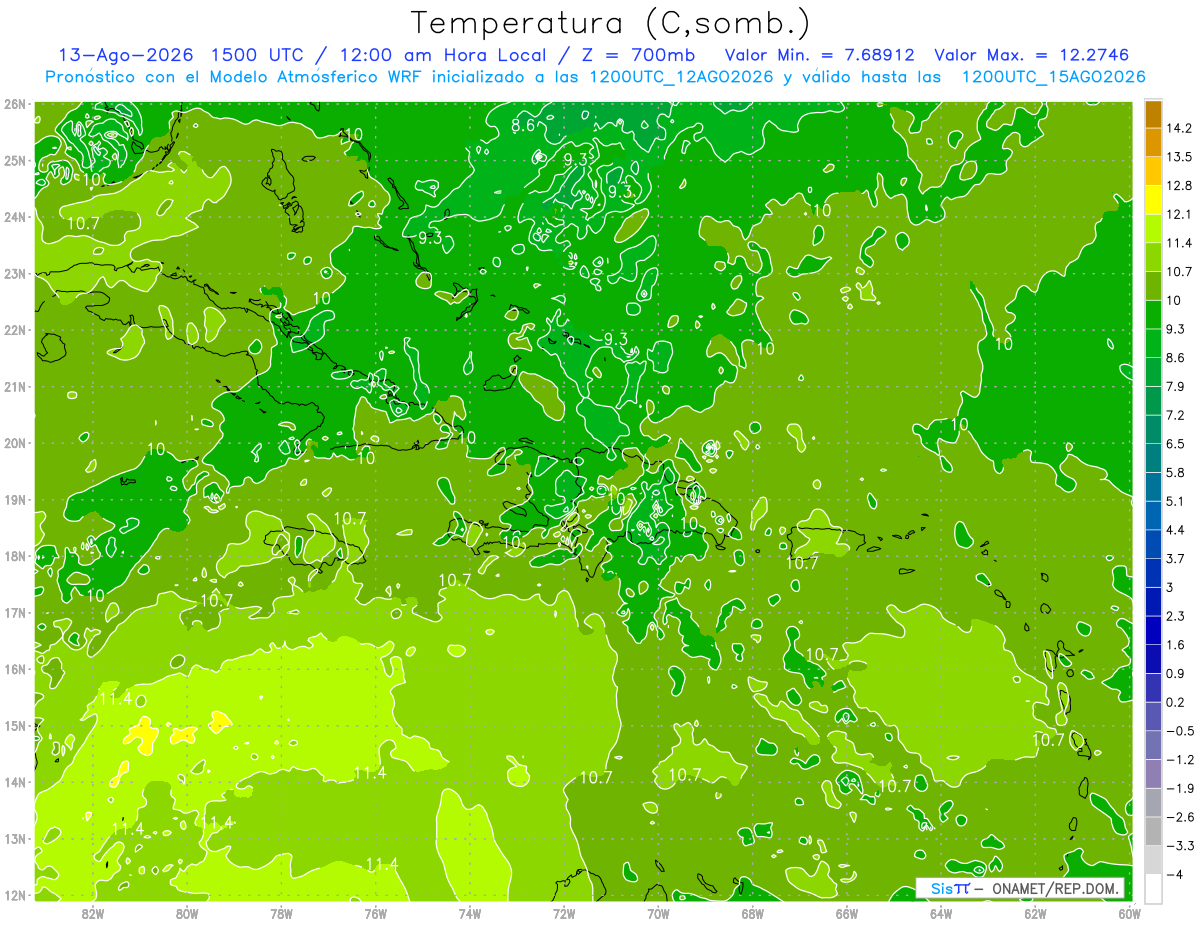The height and width of the screenshot is (927, 1200).
Task: Click the 1500 UTC time text
Action: click(x=258, y=55)
